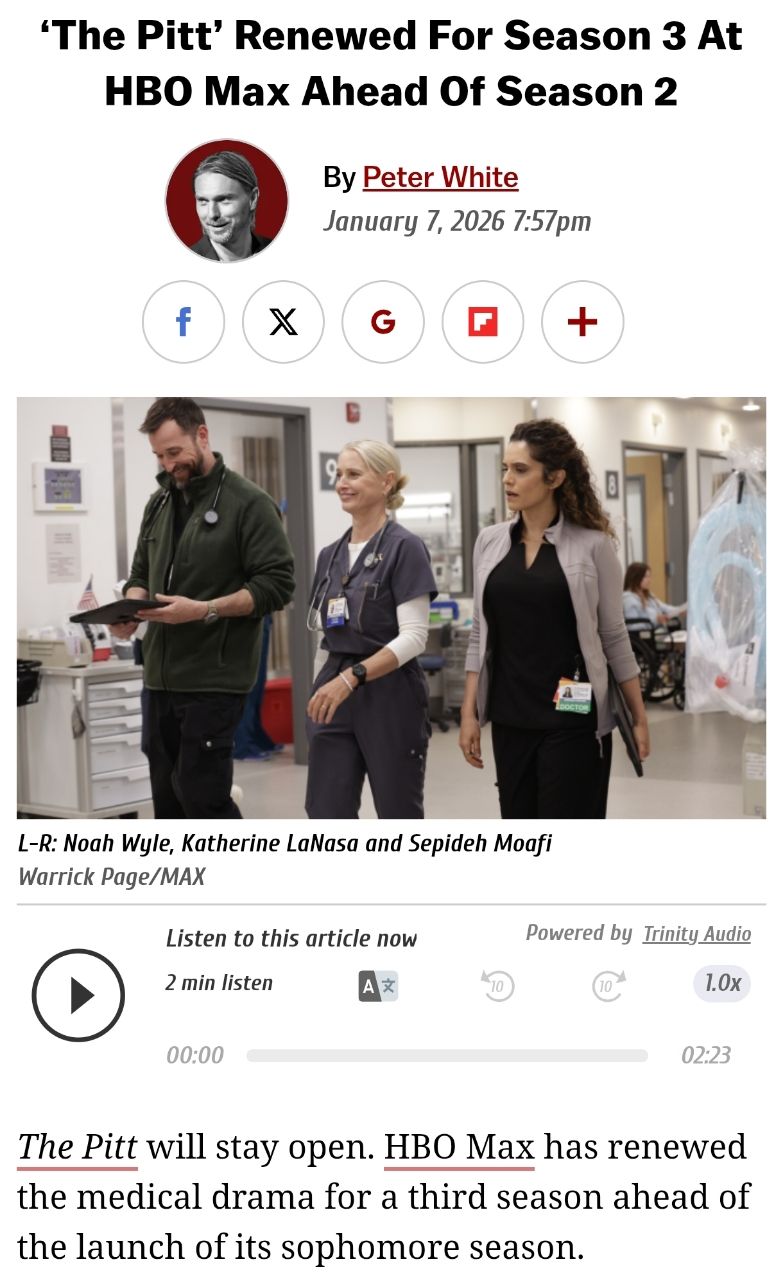Play the article audio
The image size is (783, 1280).
coord(78,995)
